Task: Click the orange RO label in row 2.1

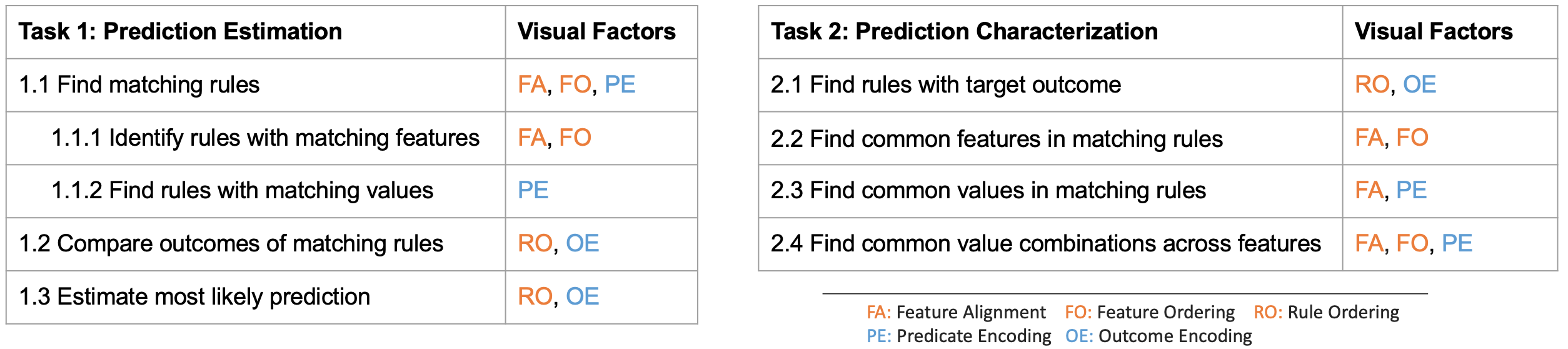Action: click(x=1372, y=85)
